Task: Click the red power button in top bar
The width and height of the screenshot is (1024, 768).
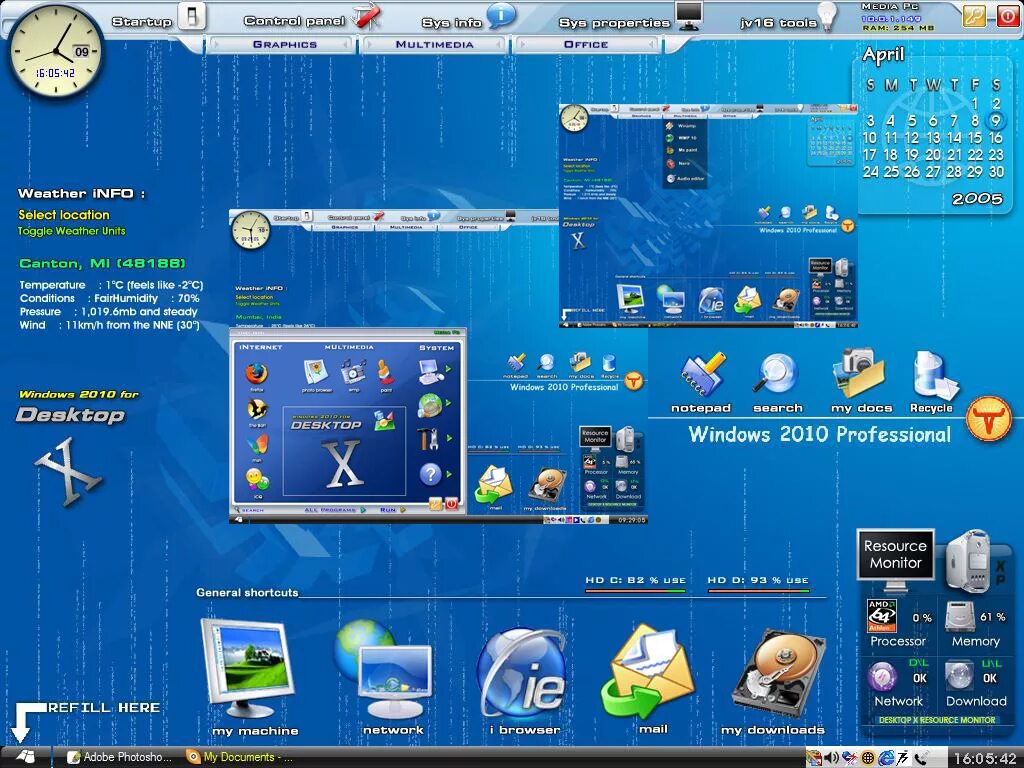Action: (x=1007, y=15)
